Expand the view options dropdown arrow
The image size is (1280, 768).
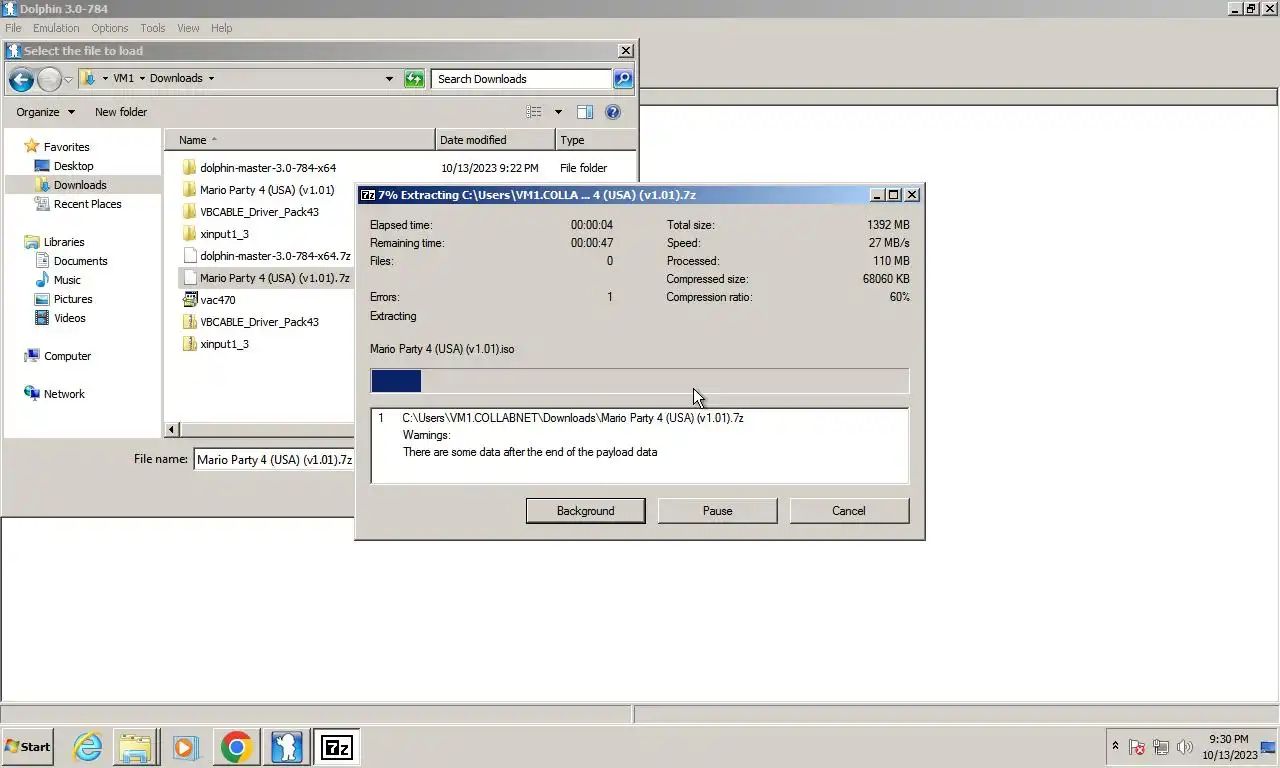point(558,112)
